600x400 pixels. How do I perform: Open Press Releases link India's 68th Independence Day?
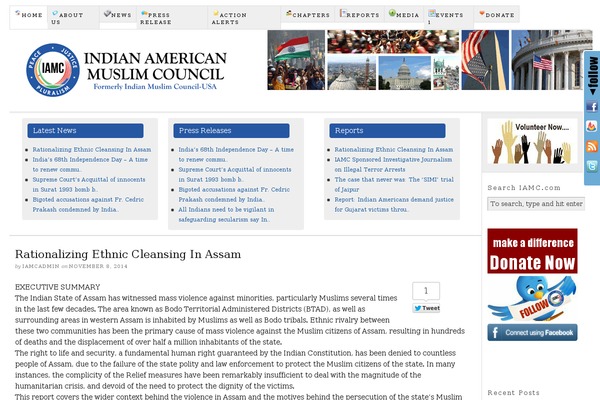(x=236, y=155)
